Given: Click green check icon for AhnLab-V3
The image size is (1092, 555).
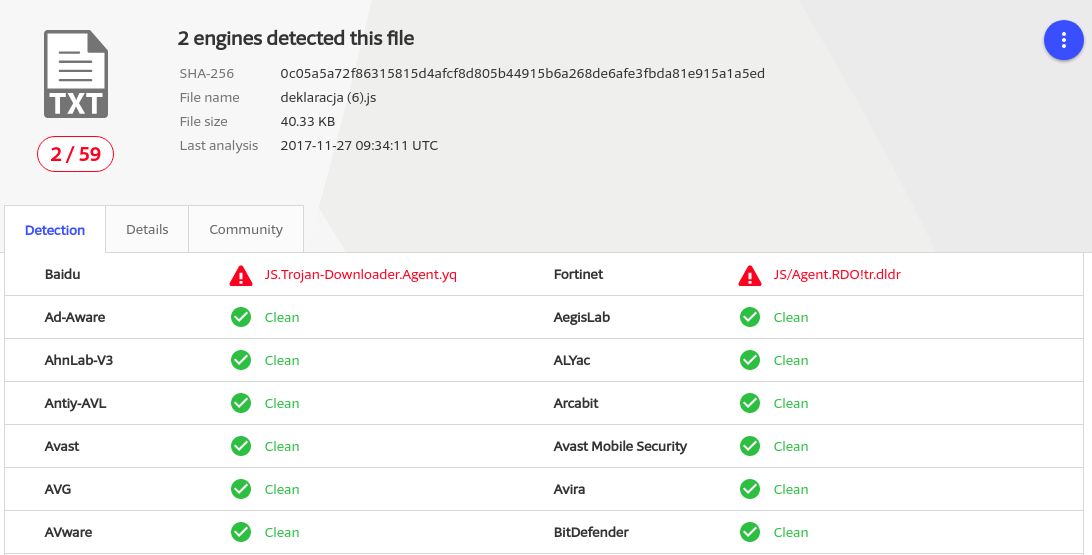Looking at the screenshot, I should (240, 361).
